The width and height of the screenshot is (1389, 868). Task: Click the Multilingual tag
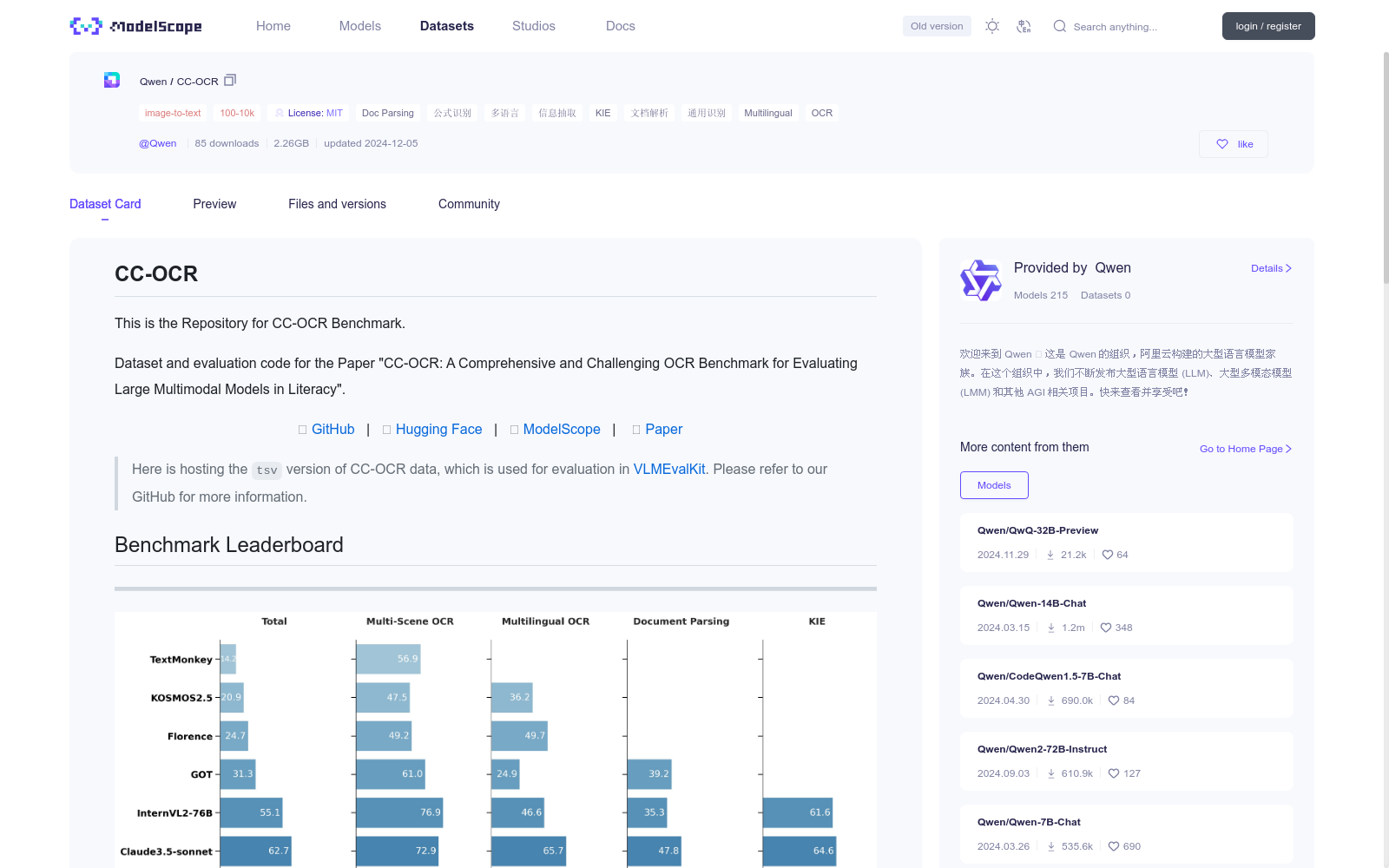tap(768, 113)
